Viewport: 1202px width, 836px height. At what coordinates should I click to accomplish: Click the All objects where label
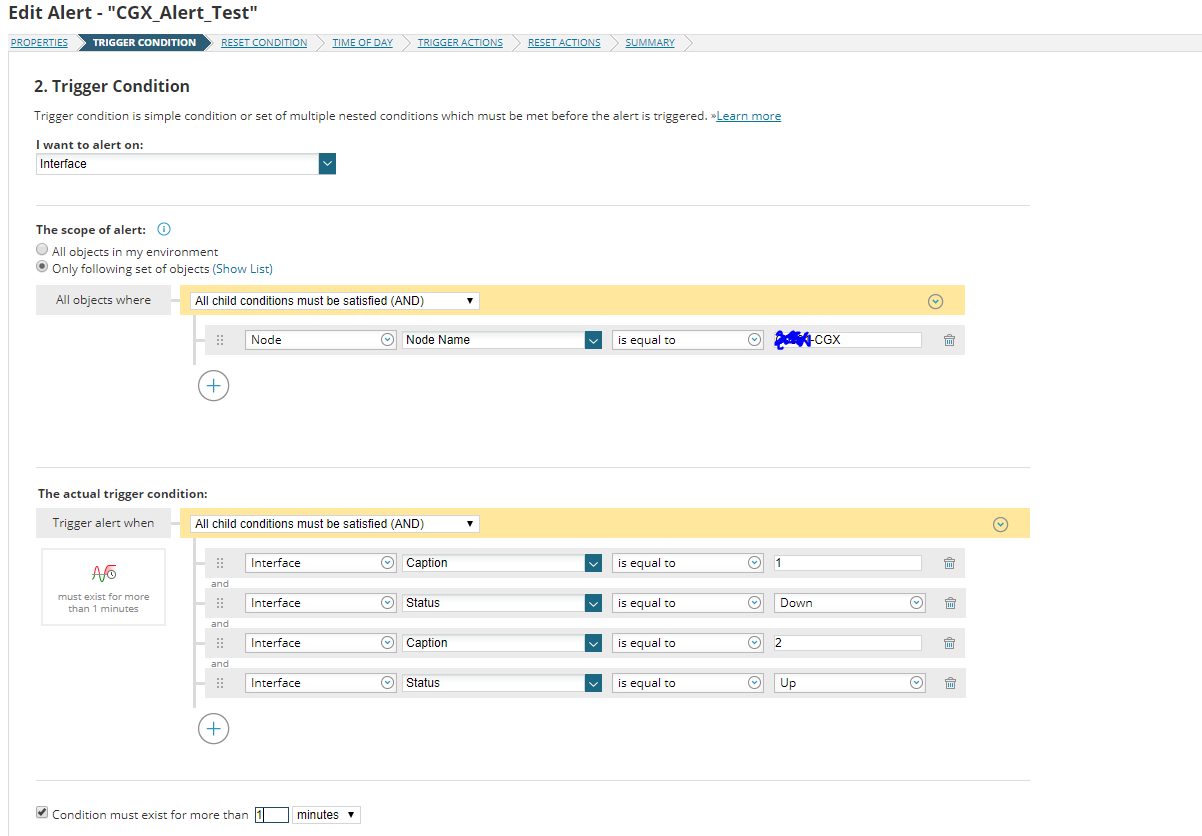pyautogui.click(x=103, y=300)
